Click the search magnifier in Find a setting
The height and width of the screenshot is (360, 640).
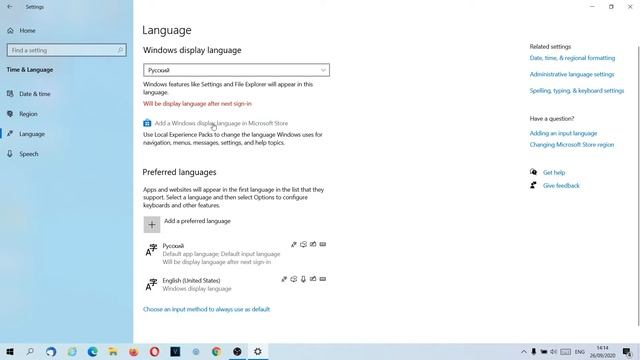tap(120, 50)
